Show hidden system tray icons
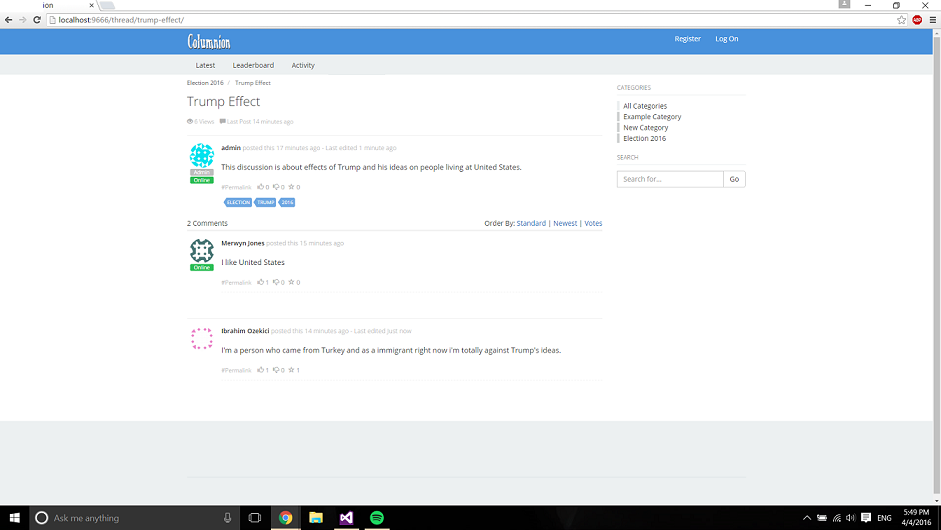The image size is (941, 530). 807,518
